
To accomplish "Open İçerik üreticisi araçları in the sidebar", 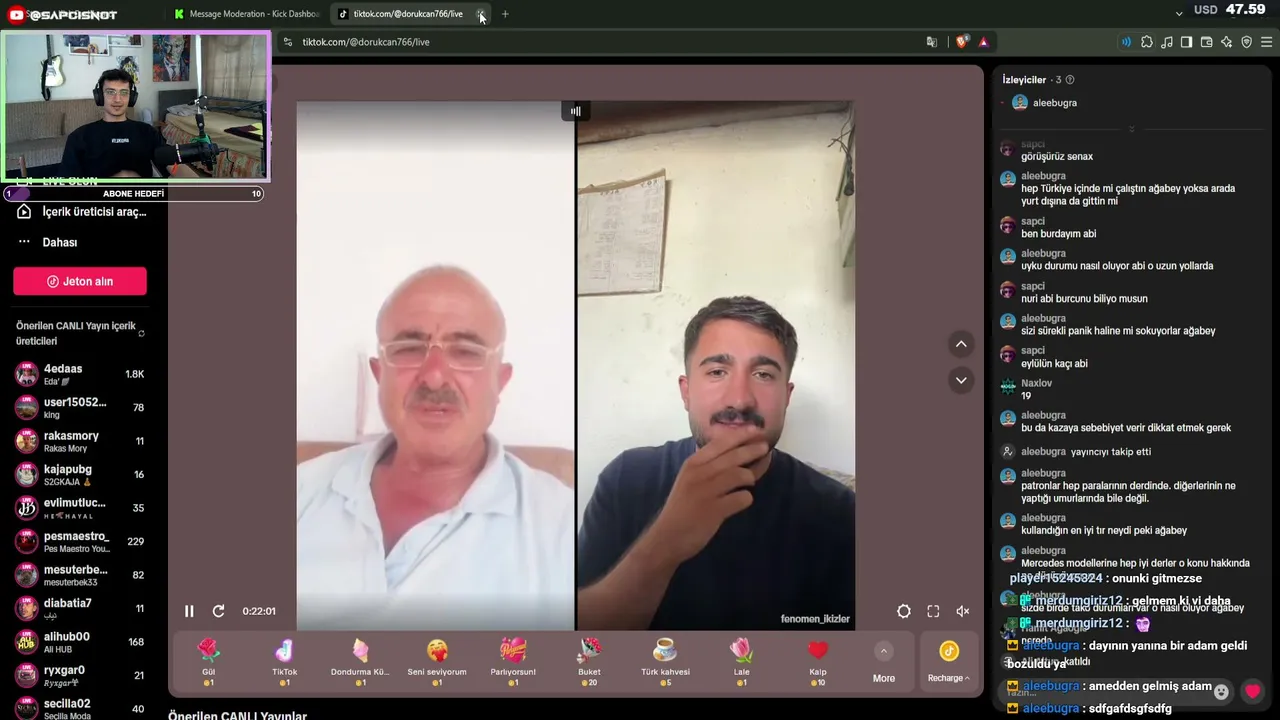I will click(84, 212).
